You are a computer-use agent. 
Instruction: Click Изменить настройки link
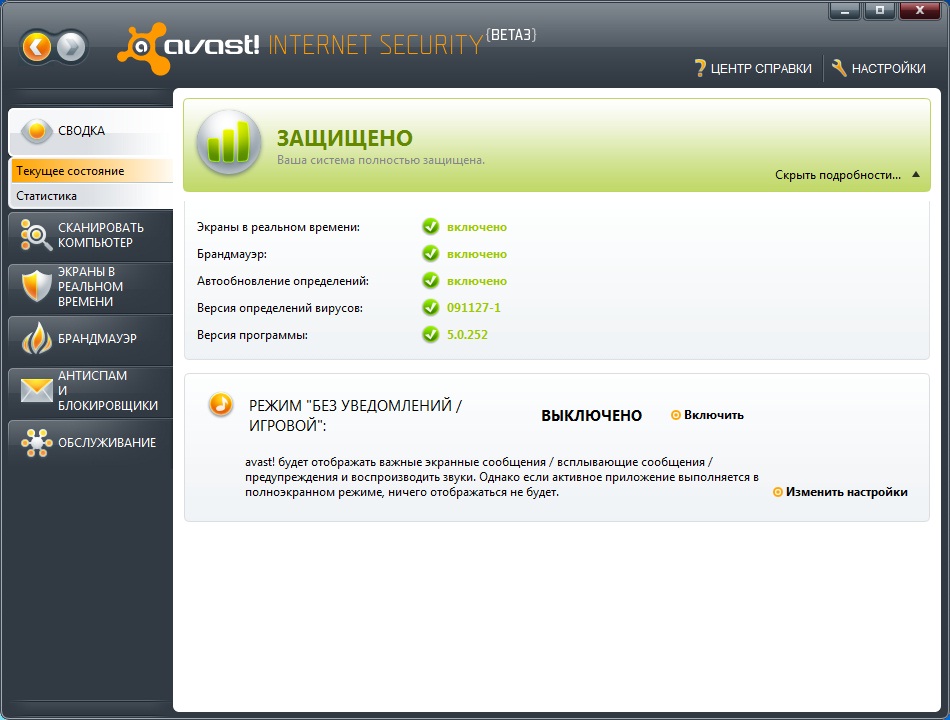click(x=840, y=492)
